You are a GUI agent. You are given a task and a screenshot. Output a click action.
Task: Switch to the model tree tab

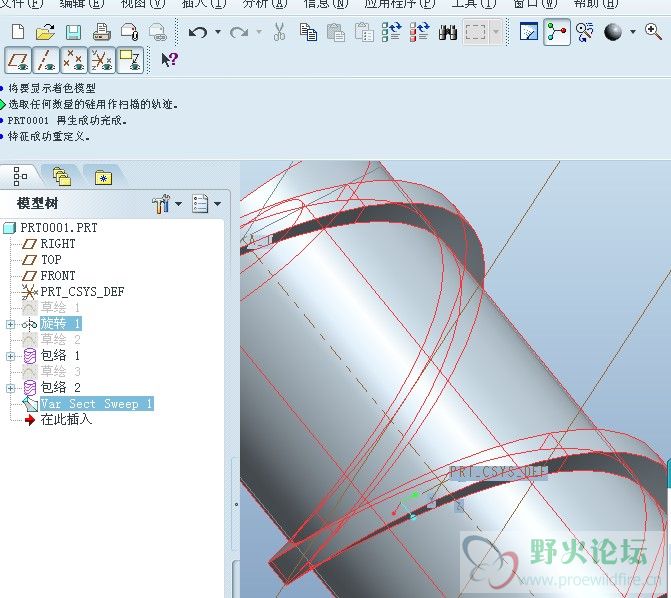[20, 176]
